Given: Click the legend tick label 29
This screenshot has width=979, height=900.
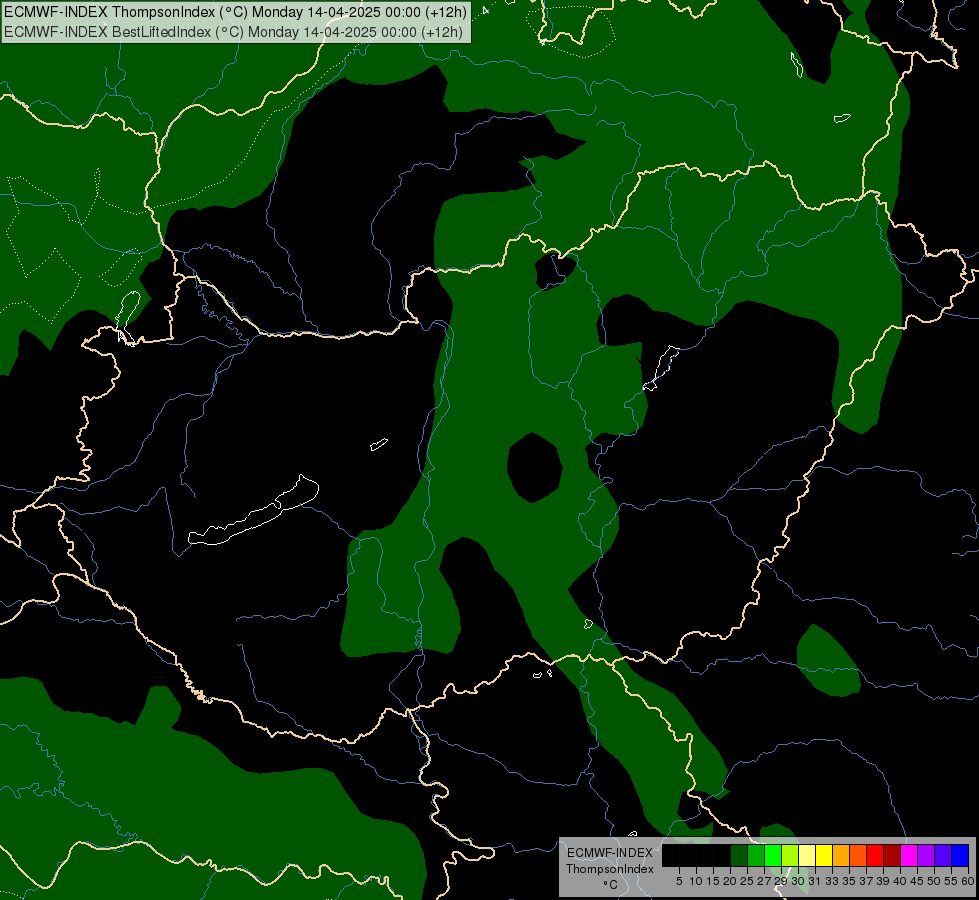Looking at the screenshot, I should coord(781,881).
